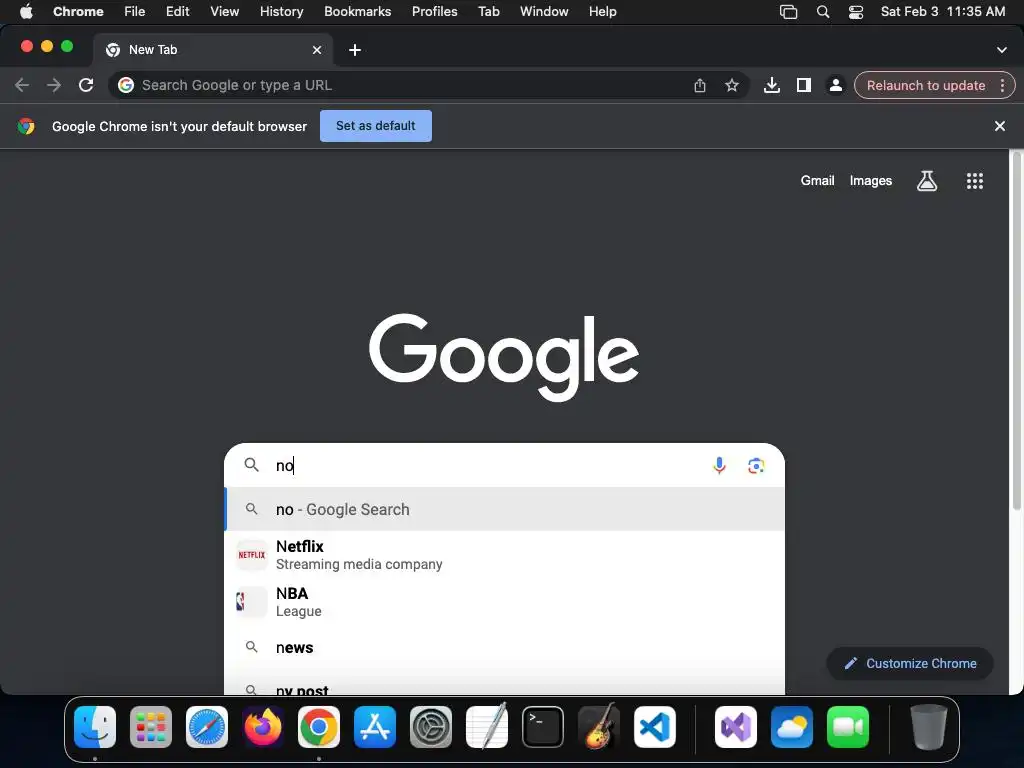Open Weather app from the dock
The height and width of the screenshot is (768, 1024).
tap(792, 727)
